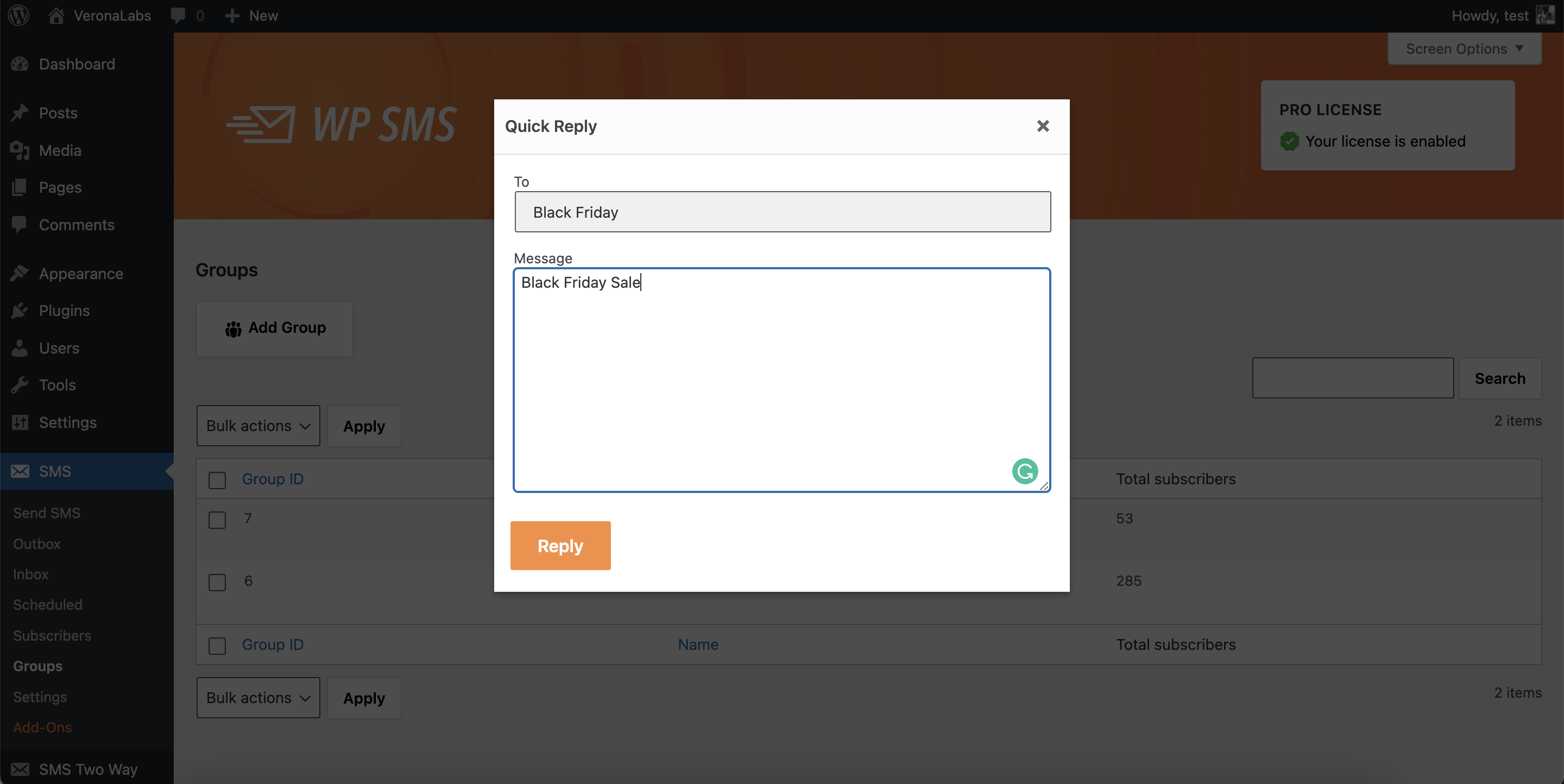
Task: Open Add-Ons submenu item
Action: pyautogui.click(x=42, y=727)
